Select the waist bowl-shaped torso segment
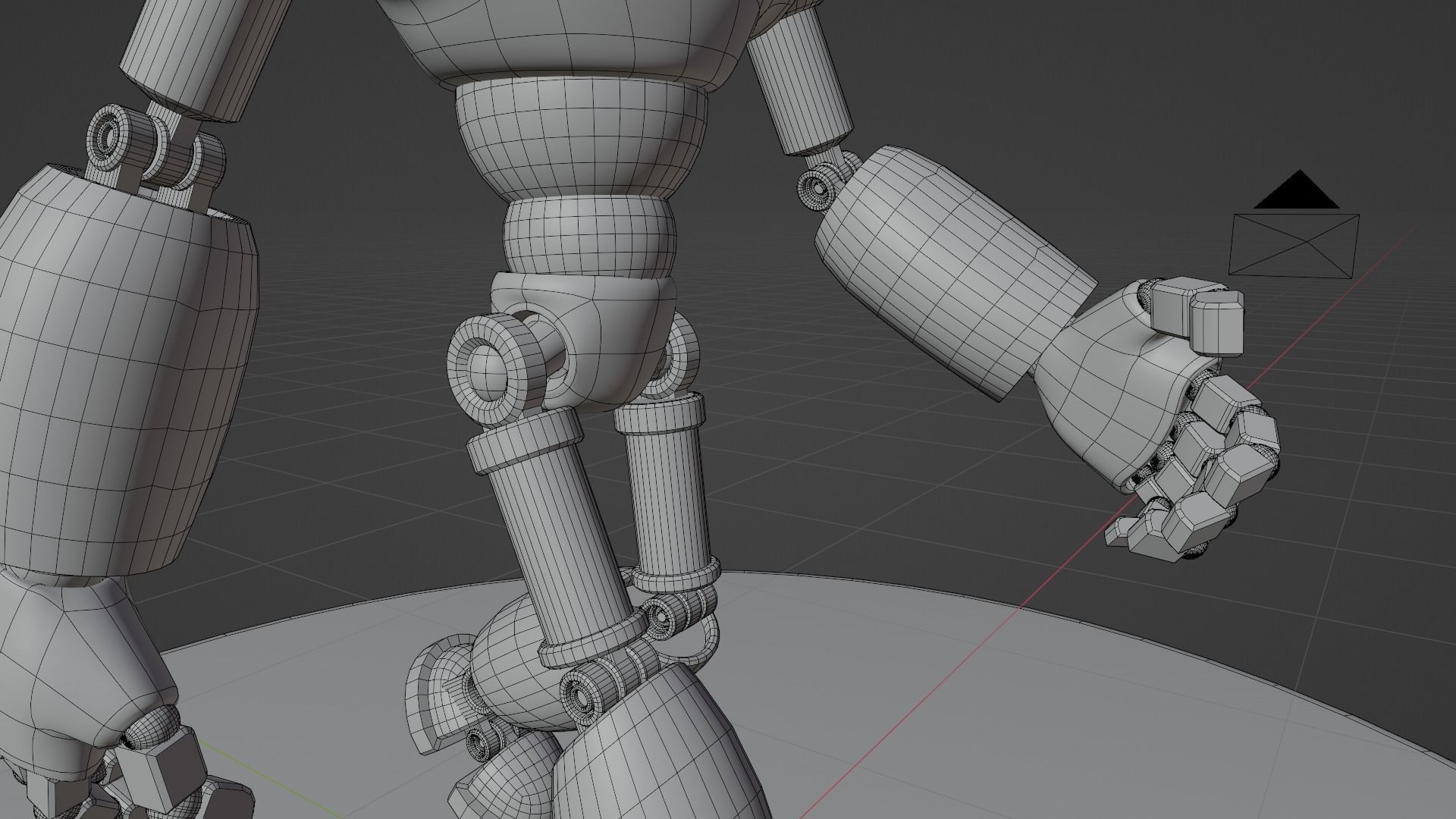Screen dimensions: 1456x819 [x=582, y=140]
